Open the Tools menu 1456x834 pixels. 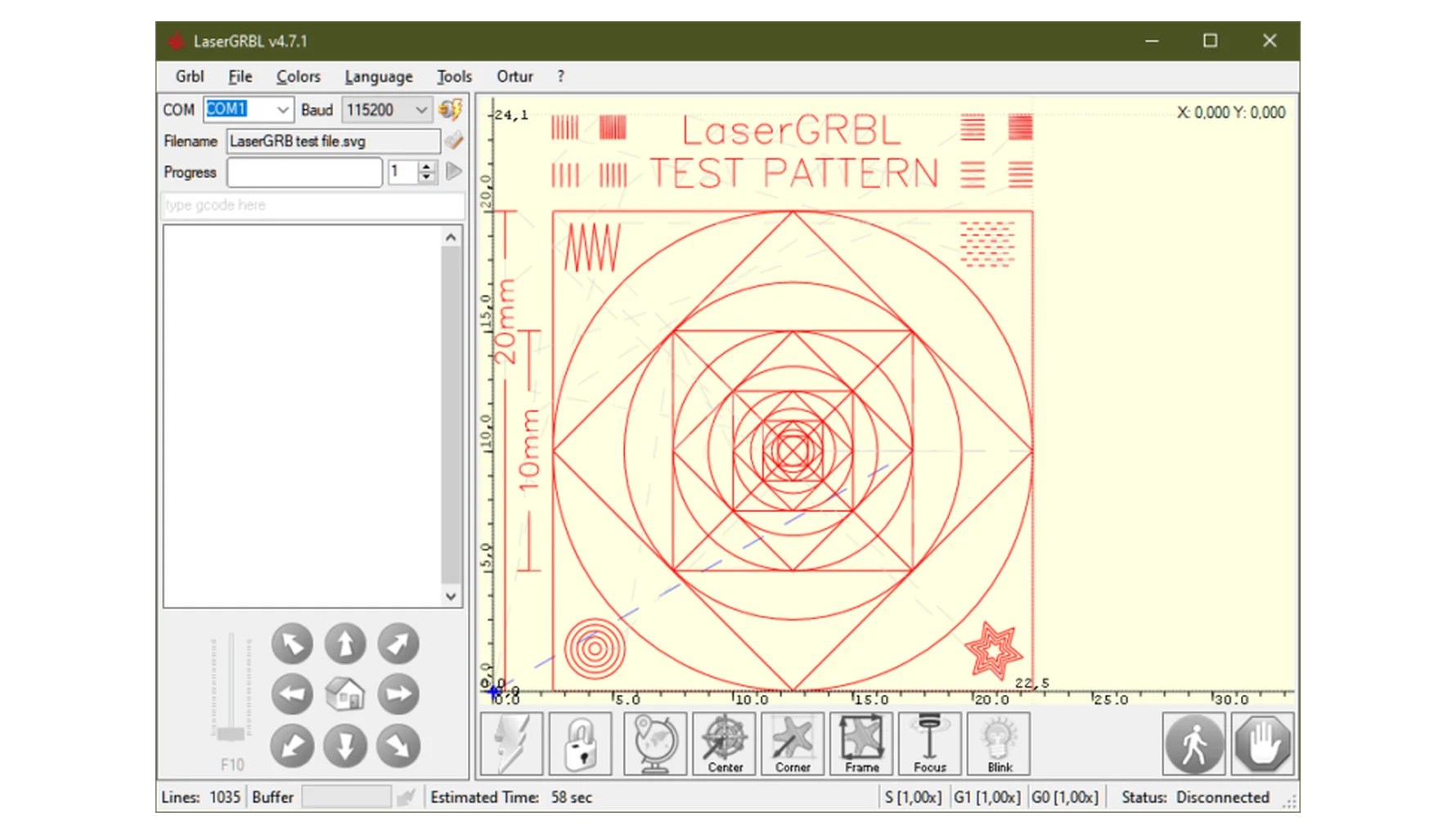click(x=454, y=76)
